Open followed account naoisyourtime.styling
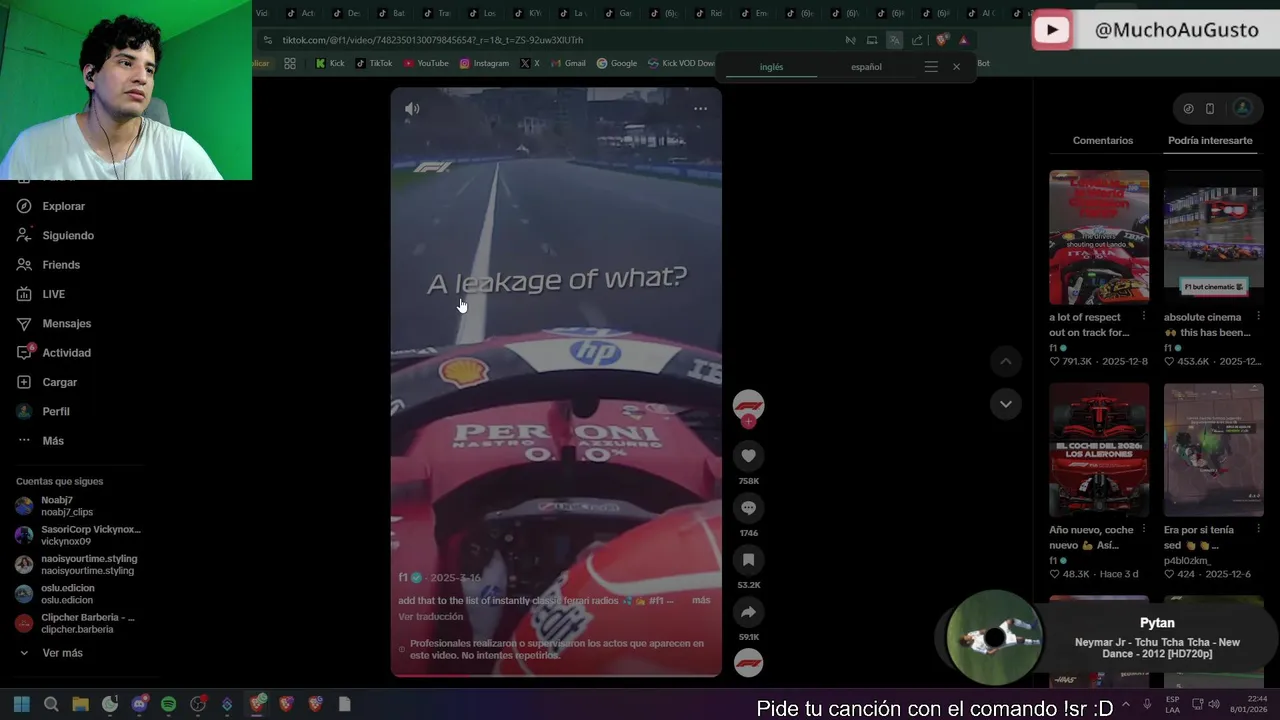 point(78,565)
